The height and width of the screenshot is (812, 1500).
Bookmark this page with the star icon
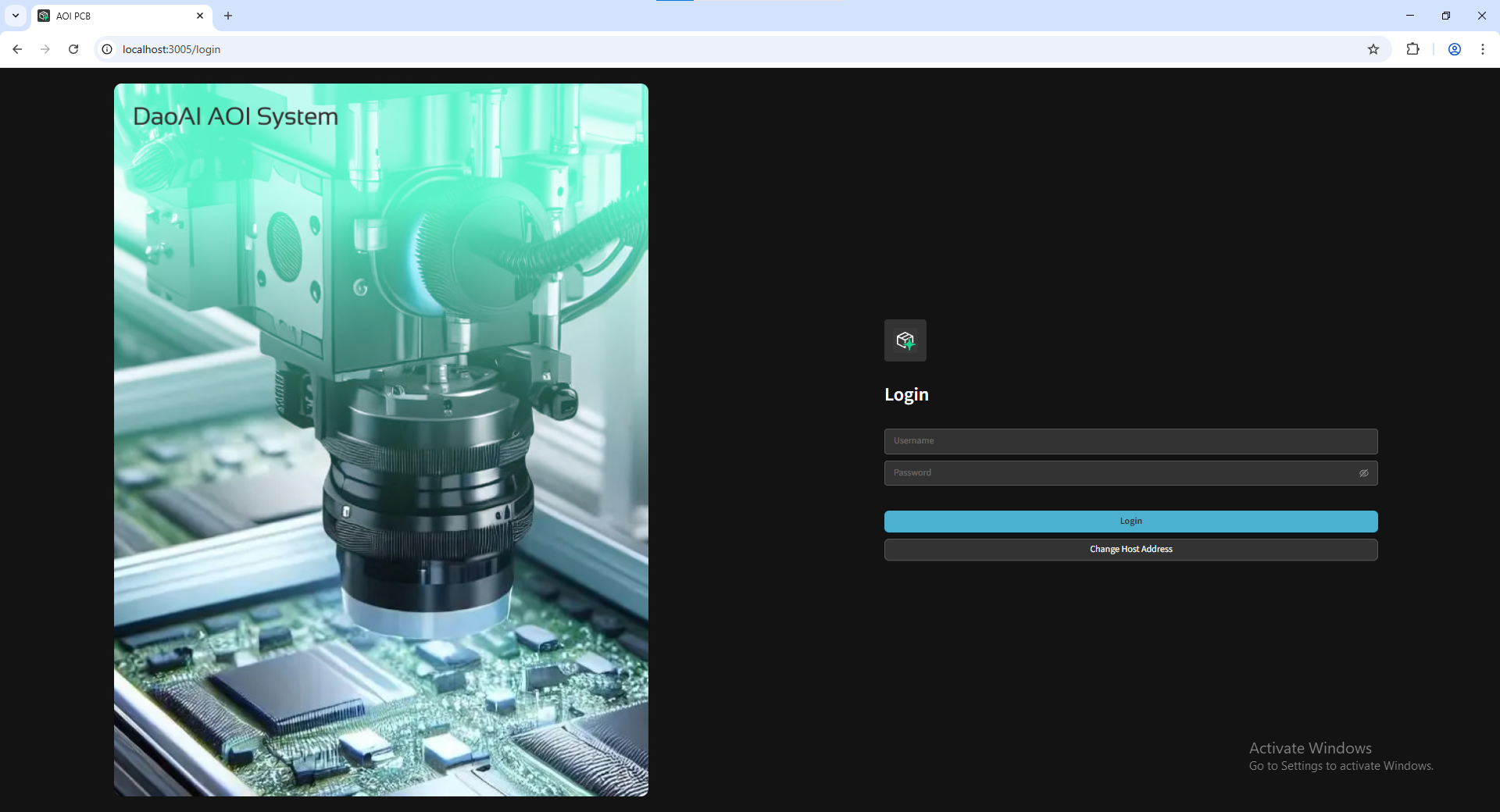pos(1373,49)
